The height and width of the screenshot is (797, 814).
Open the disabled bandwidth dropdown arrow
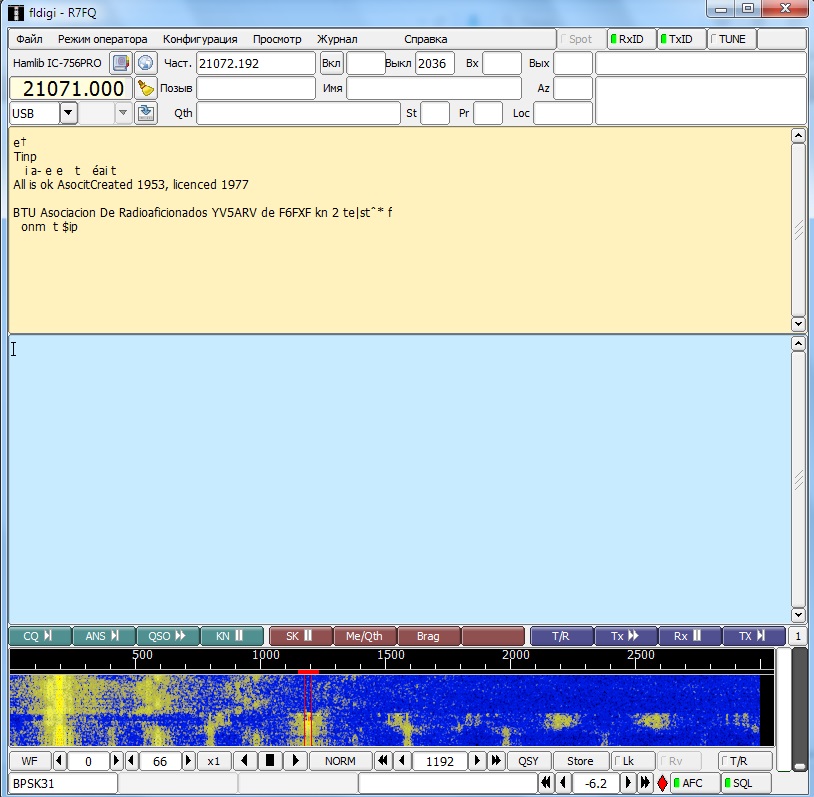click(123, 113)
